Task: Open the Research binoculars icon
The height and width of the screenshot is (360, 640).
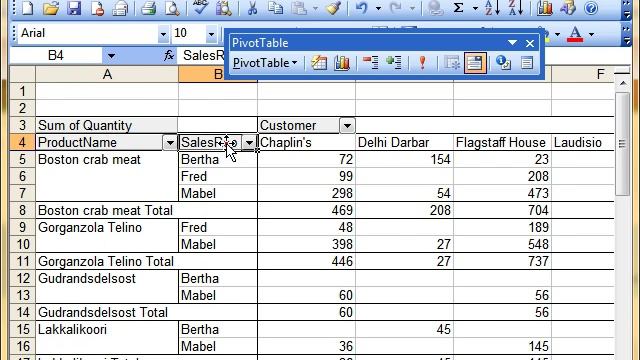Action: [223, 7]
